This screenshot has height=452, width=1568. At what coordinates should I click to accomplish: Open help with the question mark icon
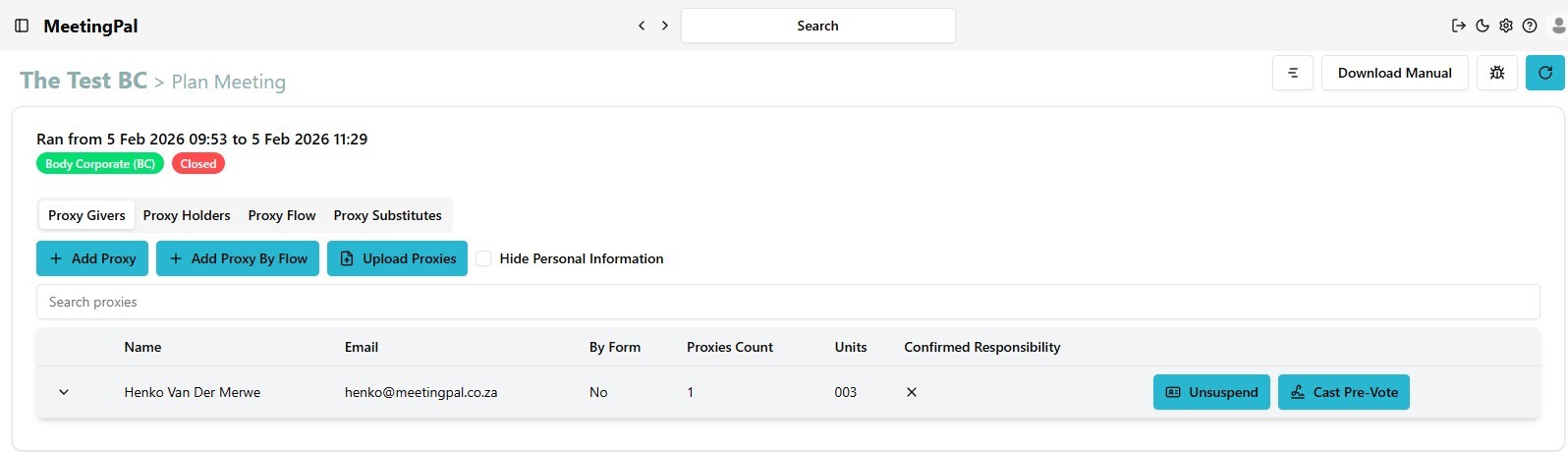(x=1530, y=26)
